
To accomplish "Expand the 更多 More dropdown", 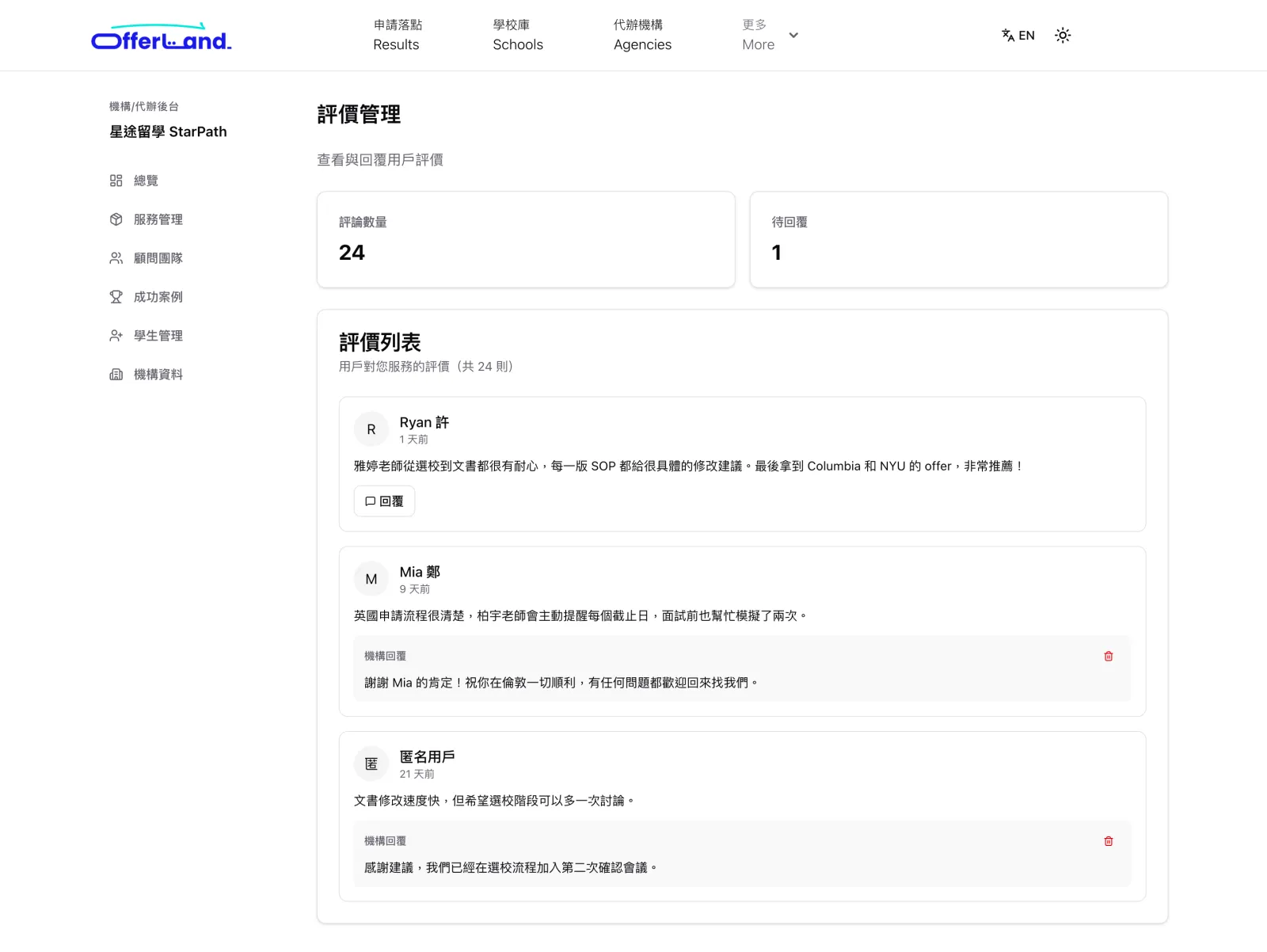I will (x=770, y=36).
